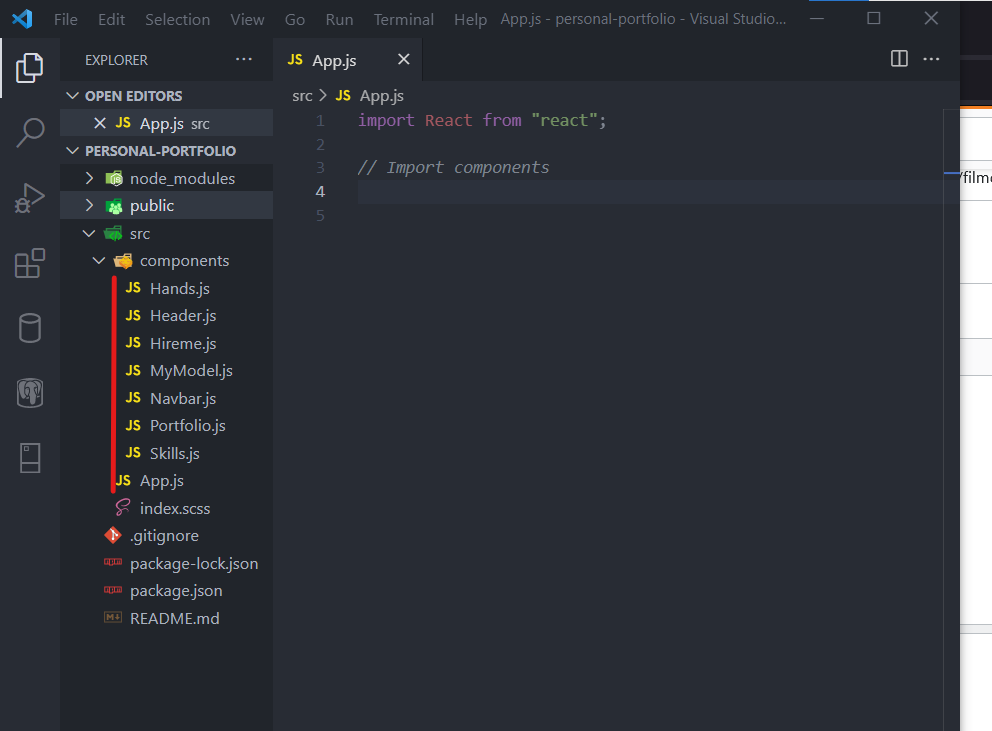The image size is (992, 731).
Task: Select the bottom remote-style icon in the activity bar
Action: click(x=29, y=457)
